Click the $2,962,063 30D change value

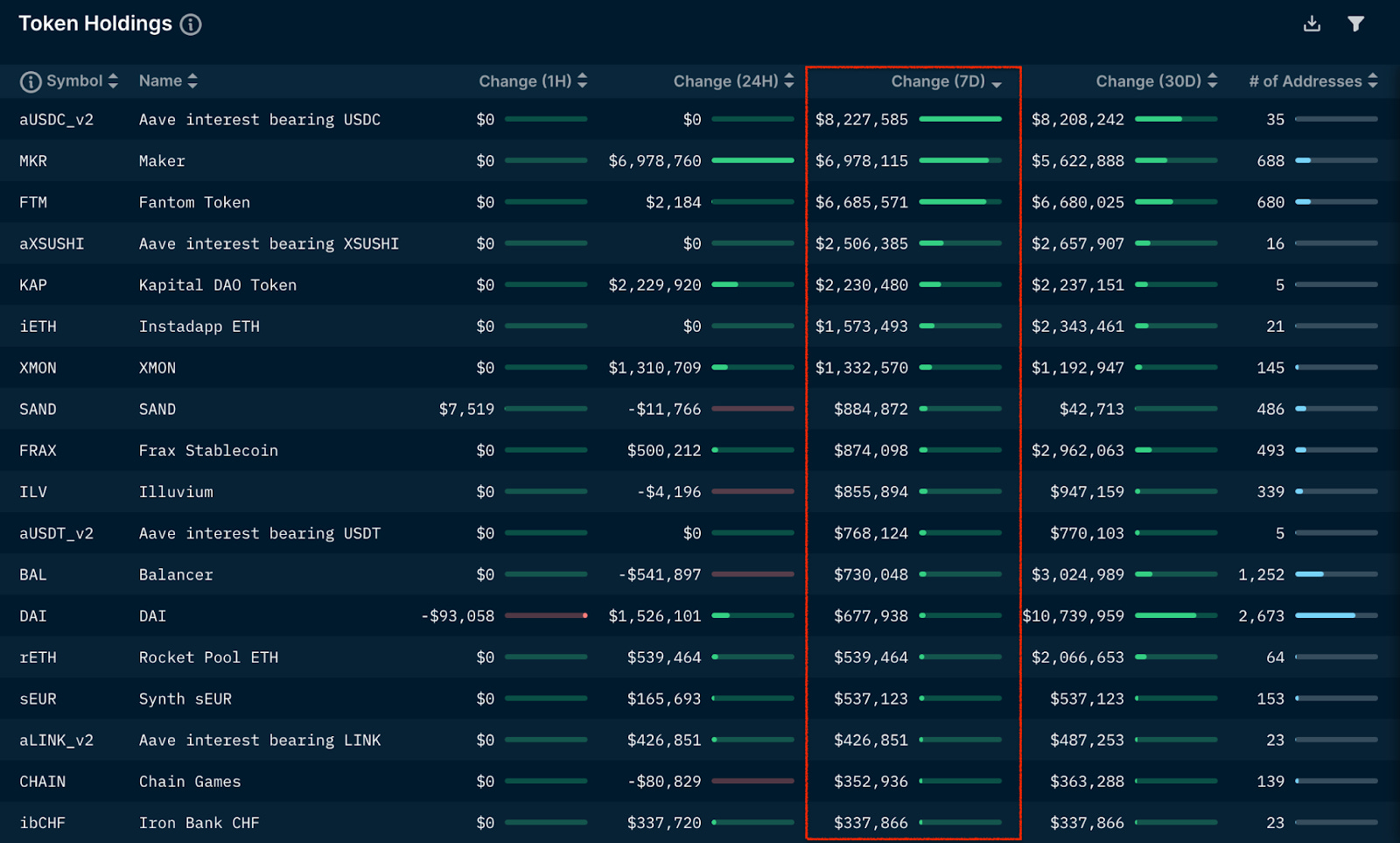tap(1078, 451)
